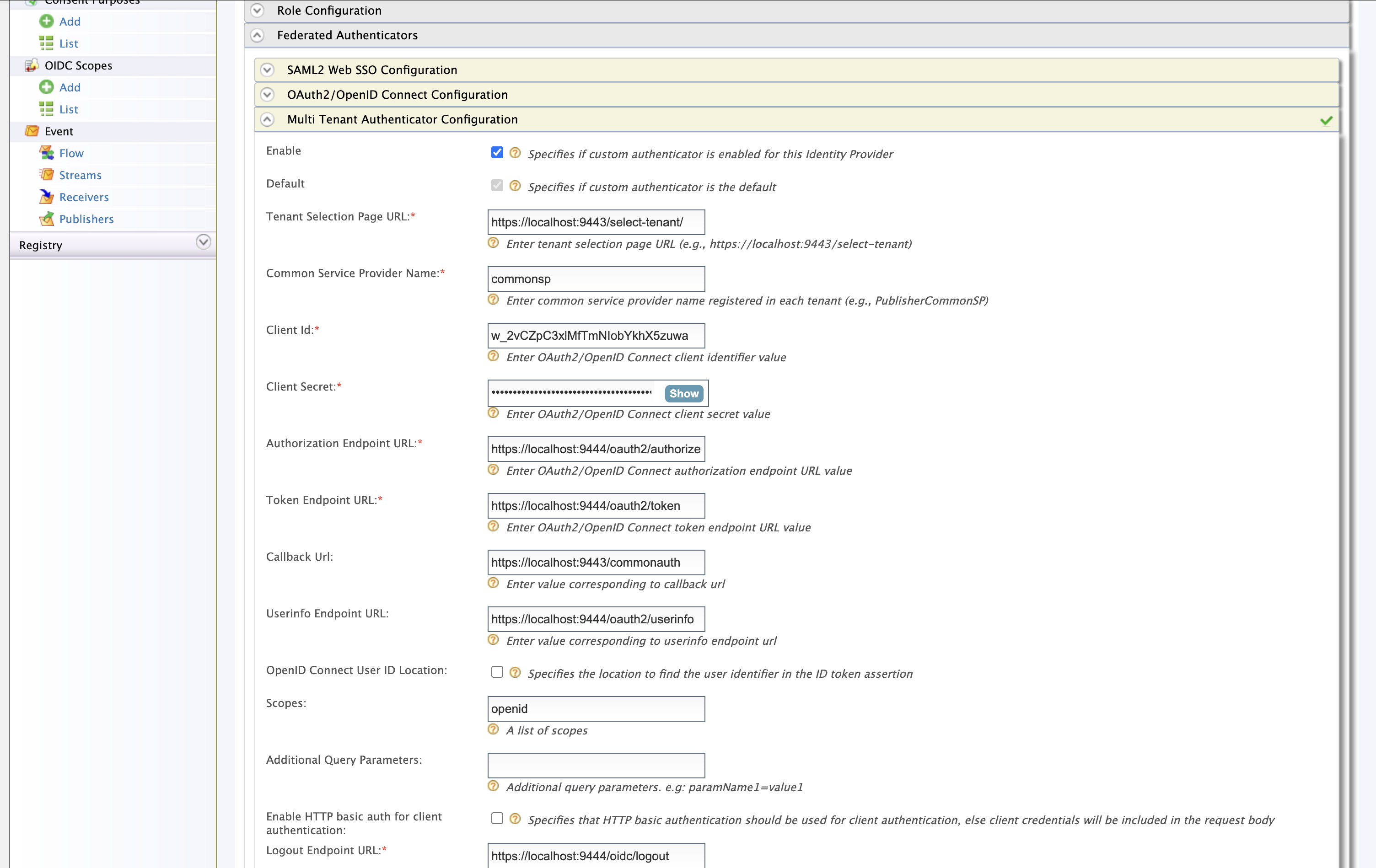
Task: Expand the Registry sidebar menu
Action: (x=203, y=242)
